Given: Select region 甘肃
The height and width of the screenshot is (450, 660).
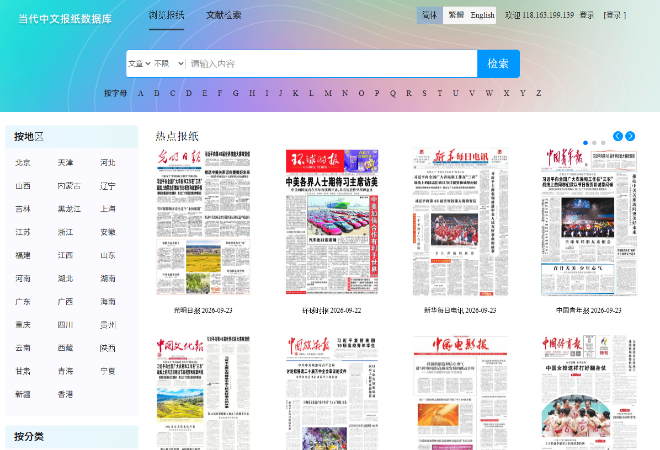Looking at the screenshot, I should (x=23, y=371).
